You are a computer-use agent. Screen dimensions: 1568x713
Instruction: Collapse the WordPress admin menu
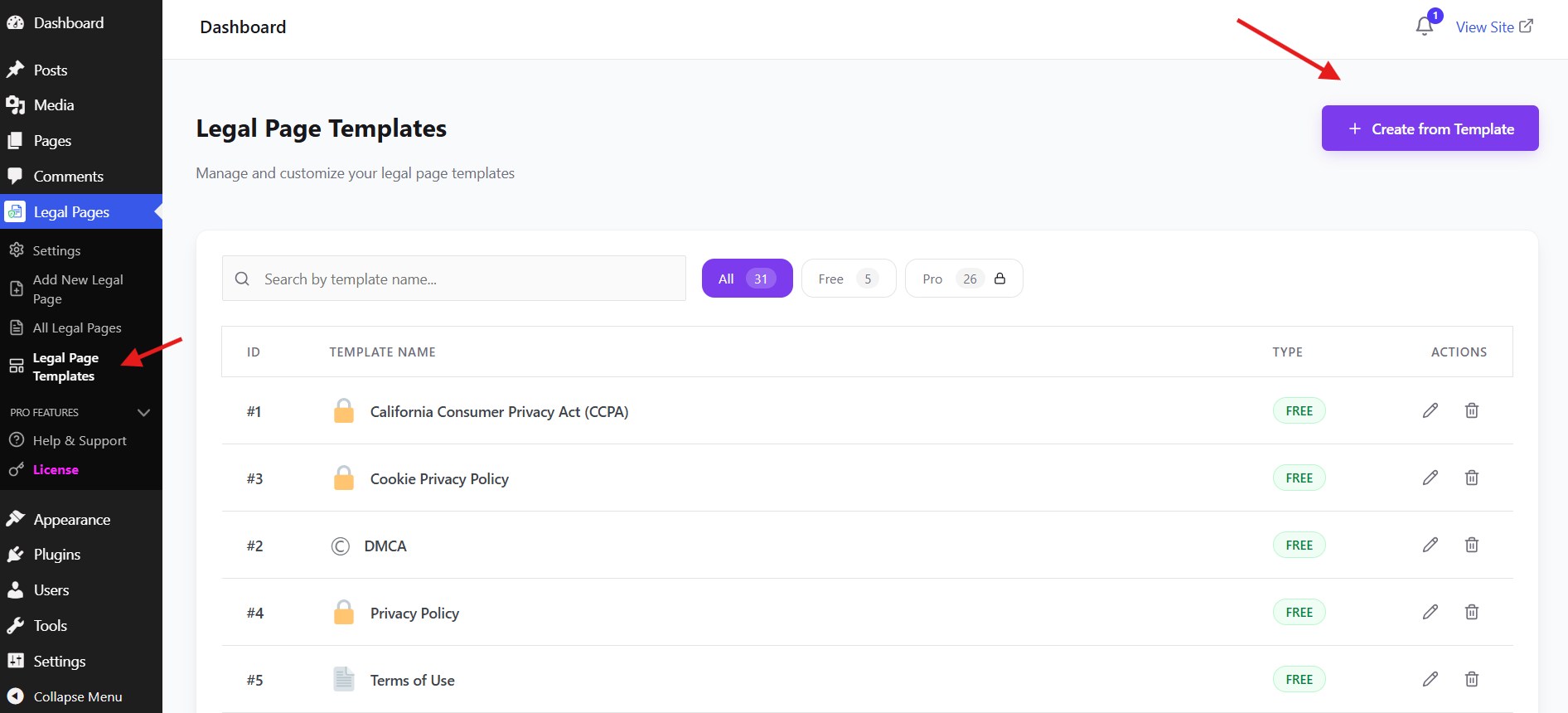pos(78,696)
